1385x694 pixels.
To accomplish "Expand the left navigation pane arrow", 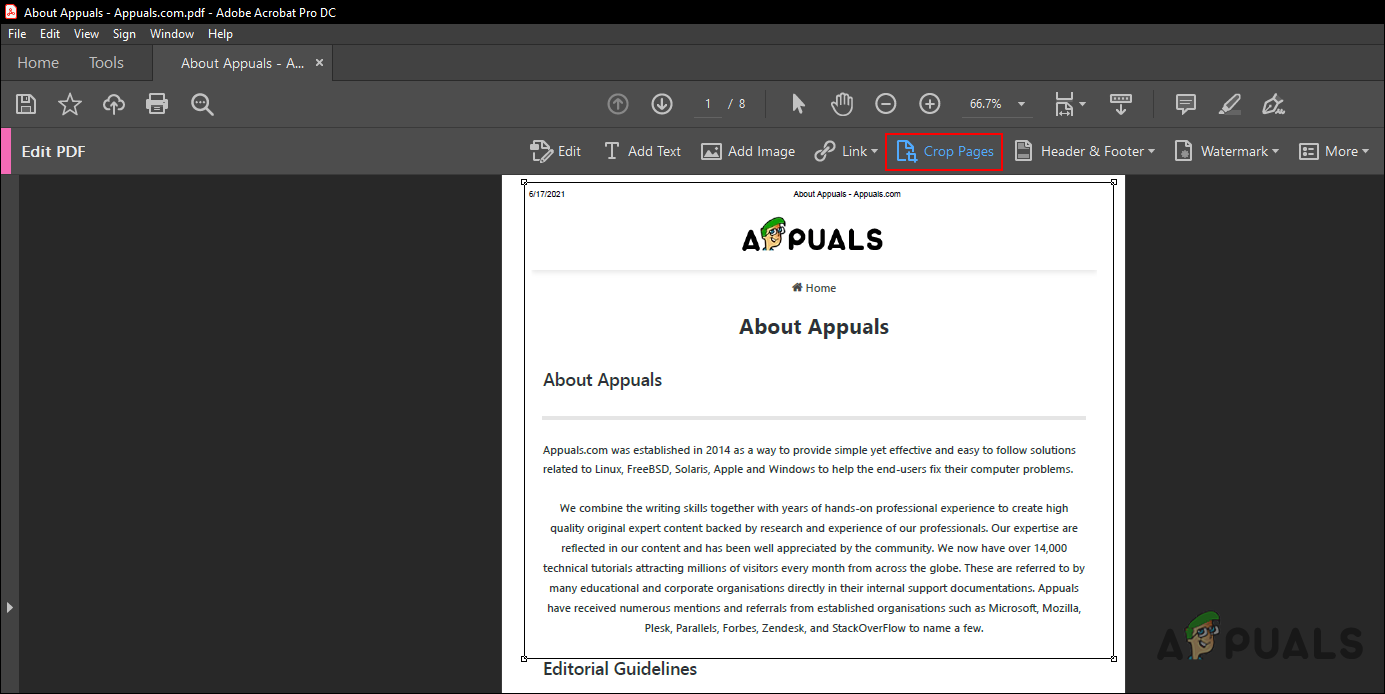I will [x=9, y=607].
